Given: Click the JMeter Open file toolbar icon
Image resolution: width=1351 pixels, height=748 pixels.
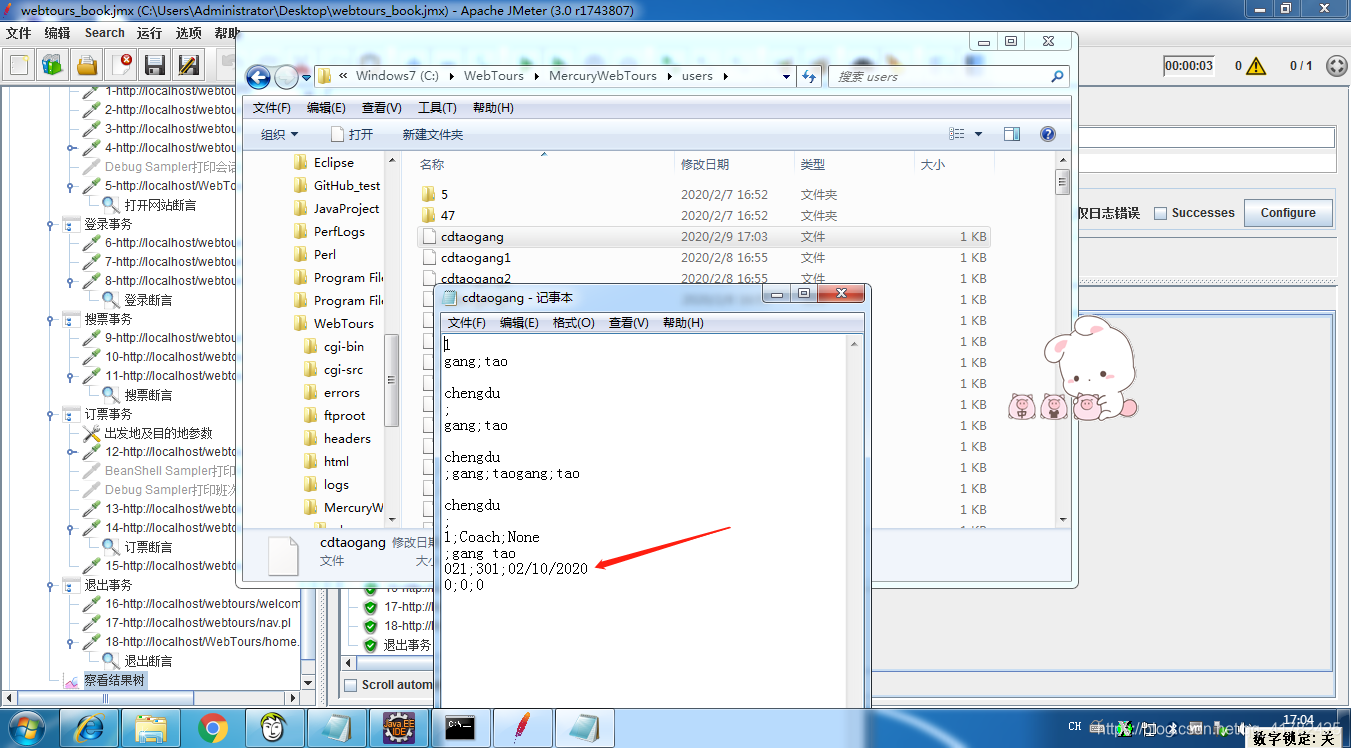Looking at the screenshot, I should (x=87, y=65).
